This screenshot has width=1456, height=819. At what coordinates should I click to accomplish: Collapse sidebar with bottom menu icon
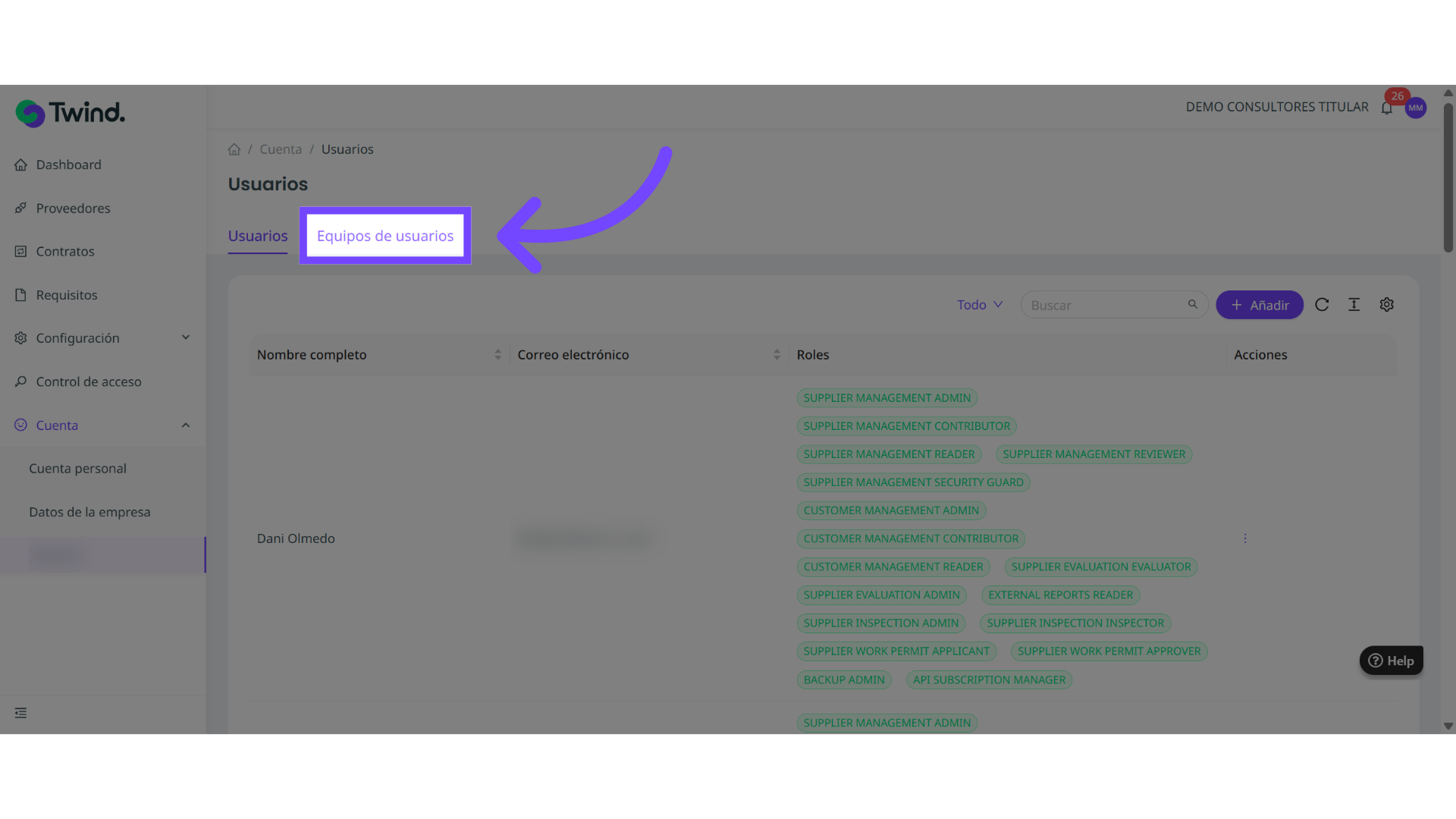20,713
